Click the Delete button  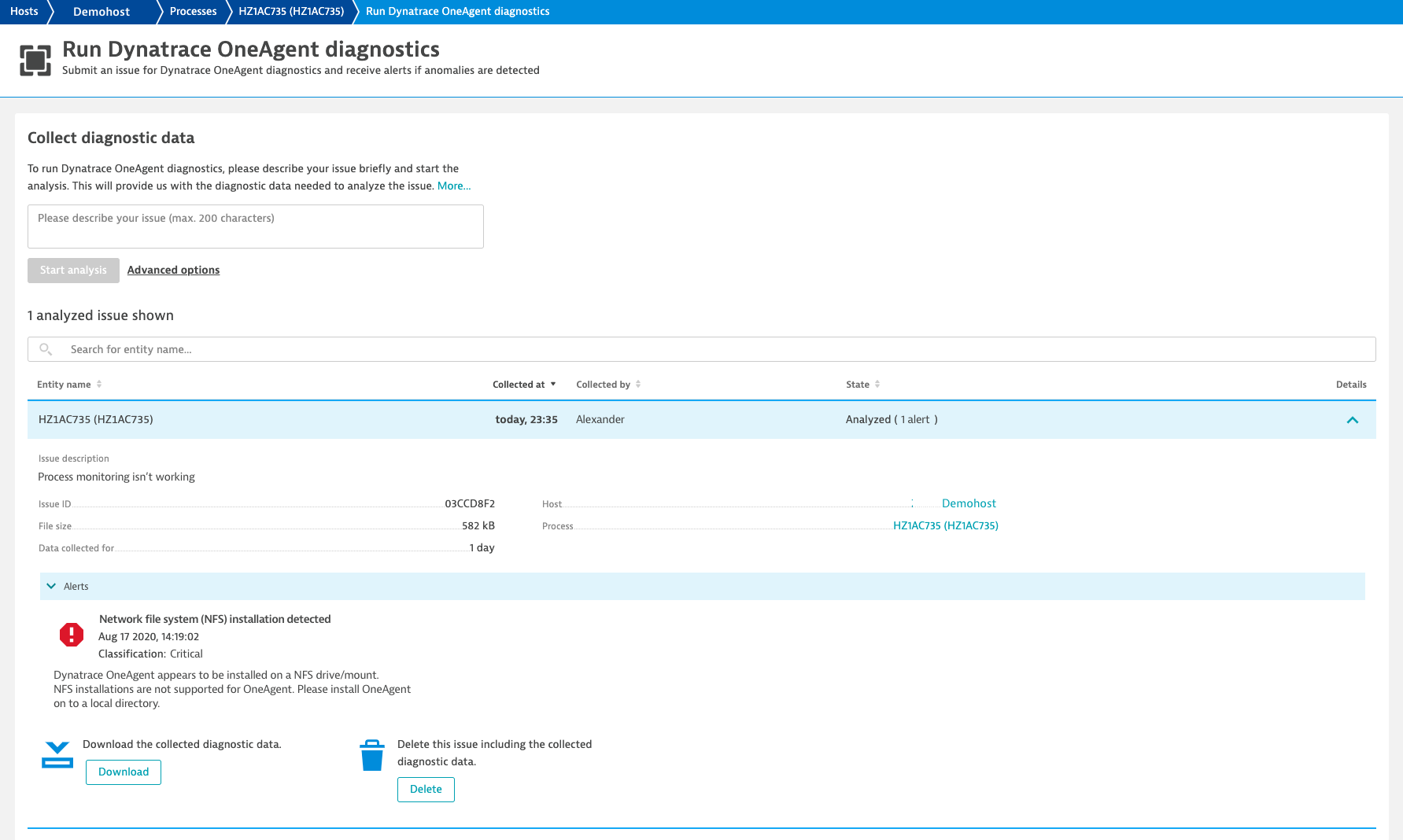426,790
